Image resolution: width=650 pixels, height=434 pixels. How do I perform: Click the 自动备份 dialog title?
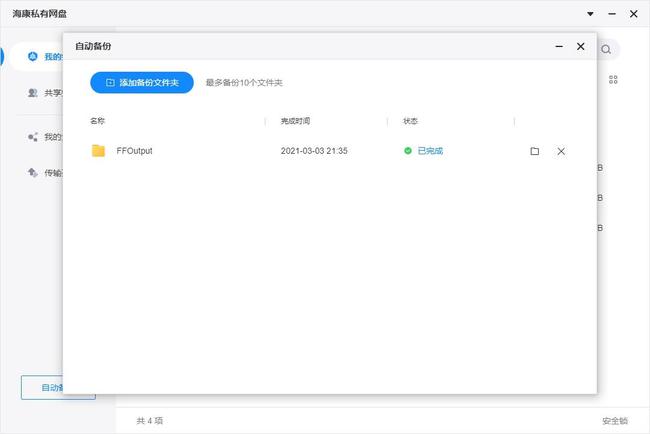(x=93, y=46)
